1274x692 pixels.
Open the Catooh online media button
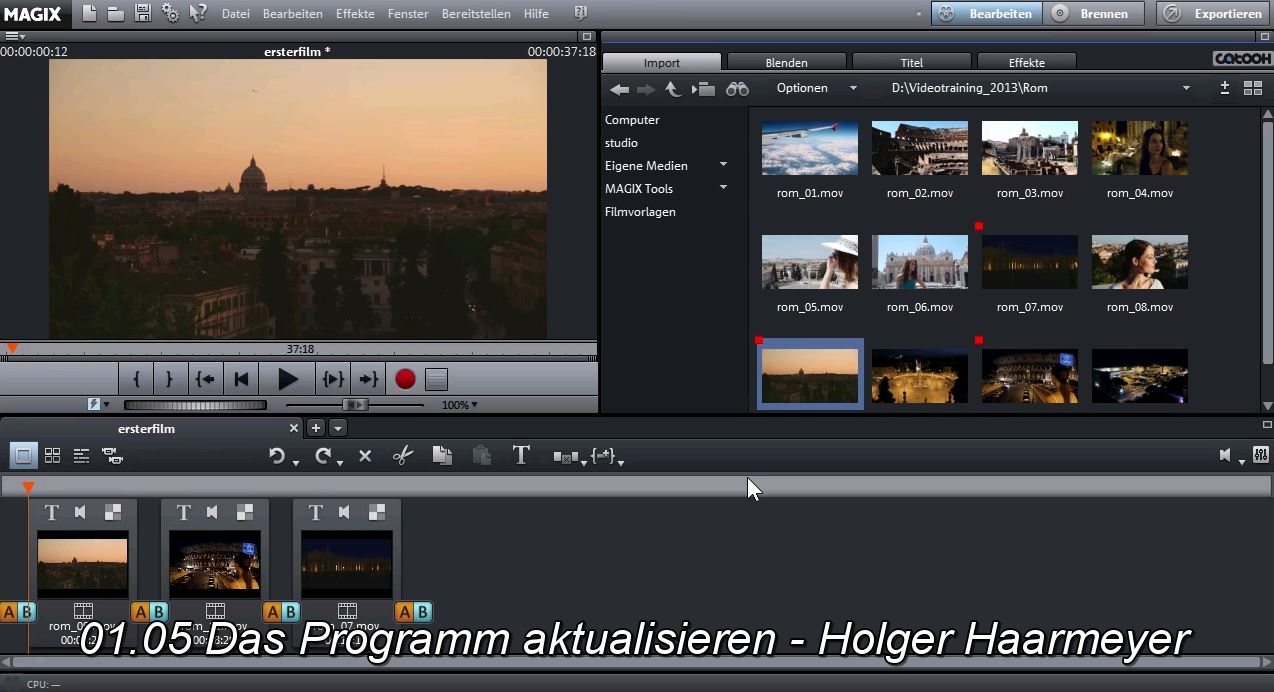click(x=1242, y=59)
